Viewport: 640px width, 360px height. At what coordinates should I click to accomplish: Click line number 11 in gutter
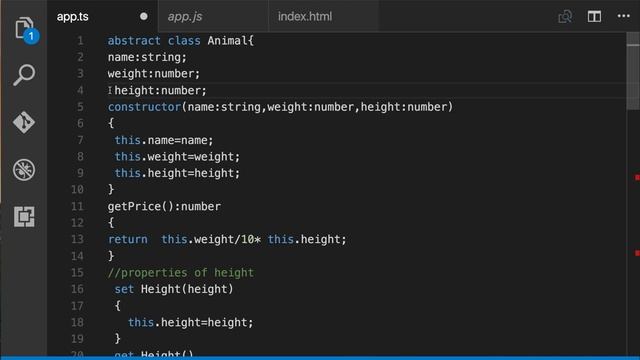click(78, 207)
